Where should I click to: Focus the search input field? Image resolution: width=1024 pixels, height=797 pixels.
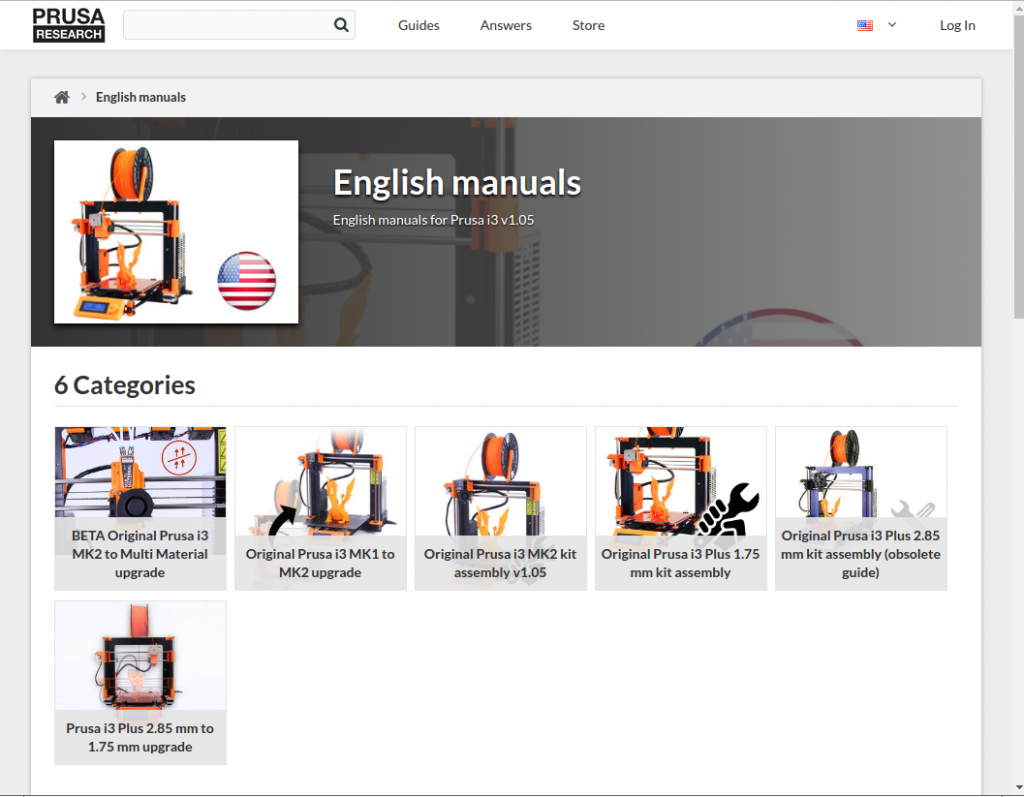[239, 25]
